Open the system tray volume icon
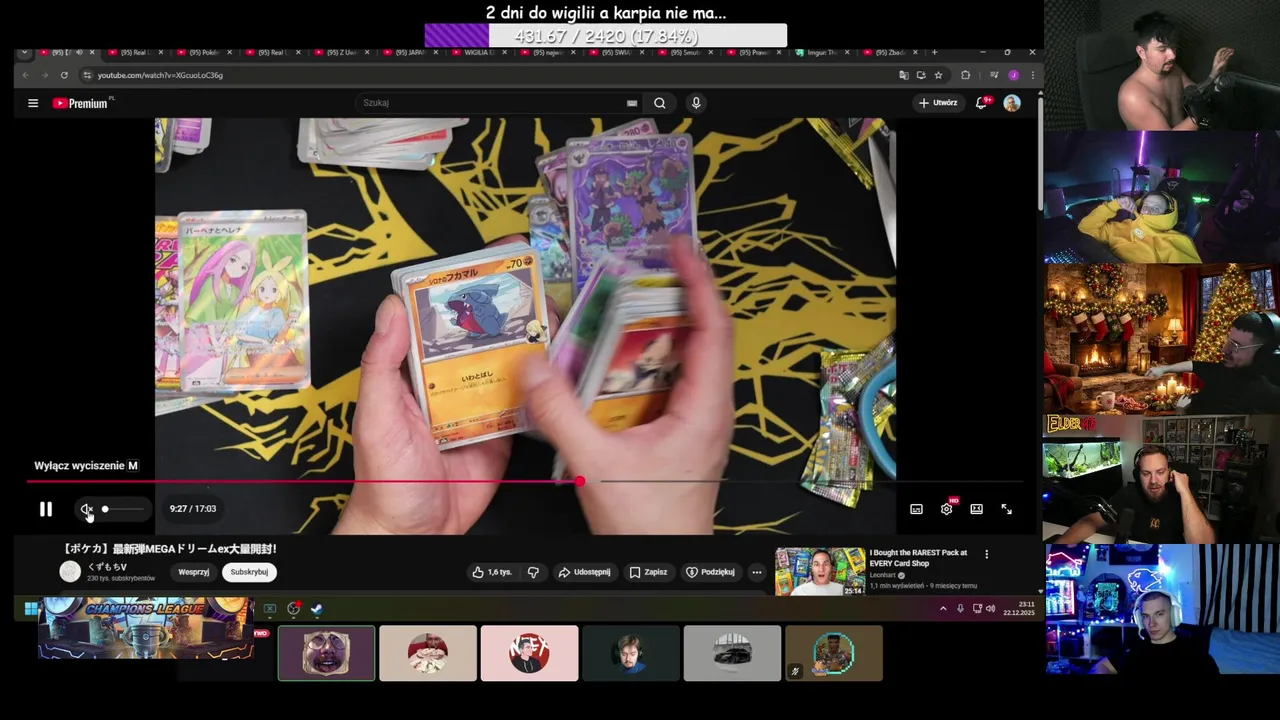The width and height of the screenshot is (1280, 720). click(991, 608)
